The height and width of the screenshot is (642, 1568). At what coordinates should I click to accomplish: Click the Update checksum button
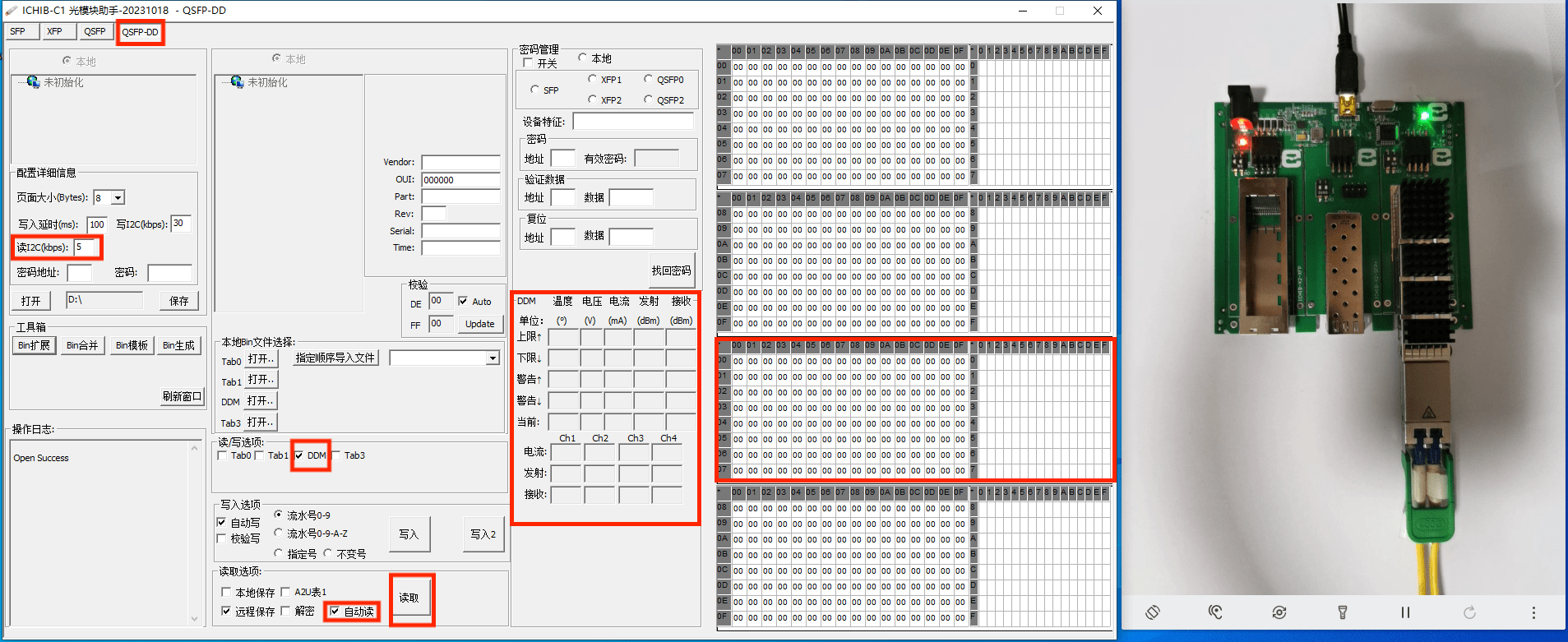479,324
